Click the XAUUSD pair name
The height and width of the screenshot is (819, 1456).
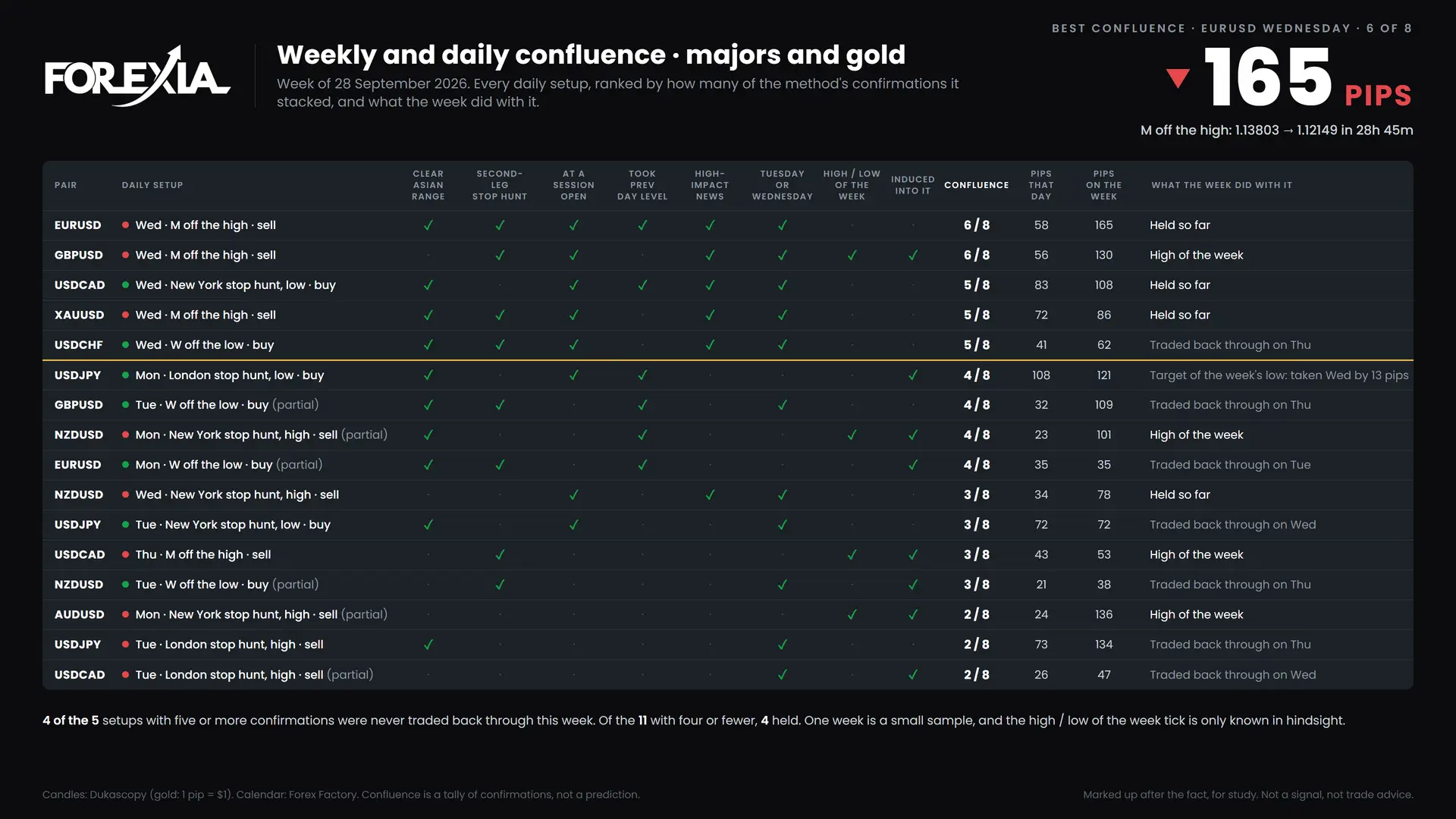click(x=80, y=315)
